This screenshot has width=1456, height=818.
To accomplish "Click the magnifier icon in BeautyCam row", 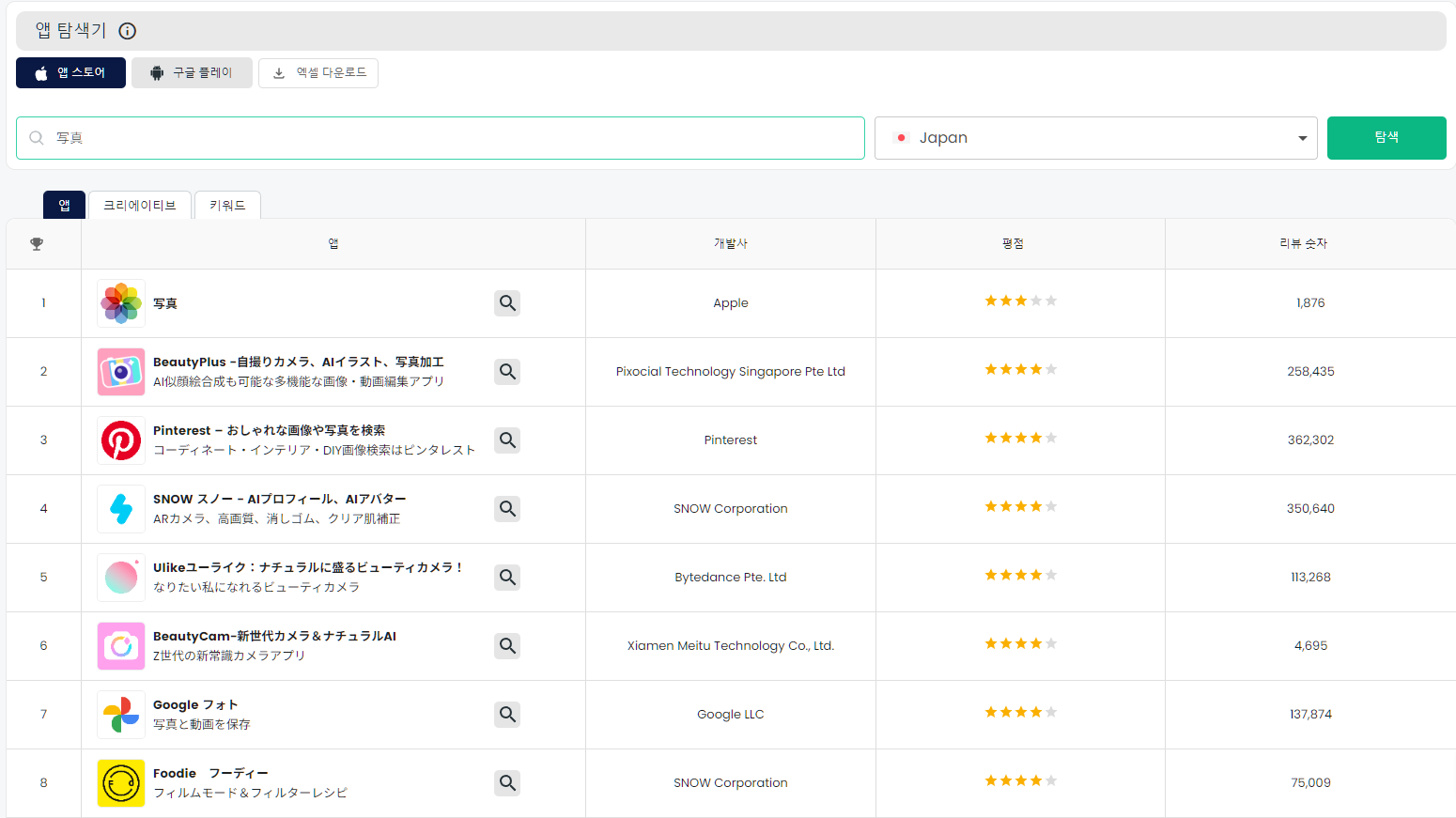I will pyautogui.click(x=507, y=646).
